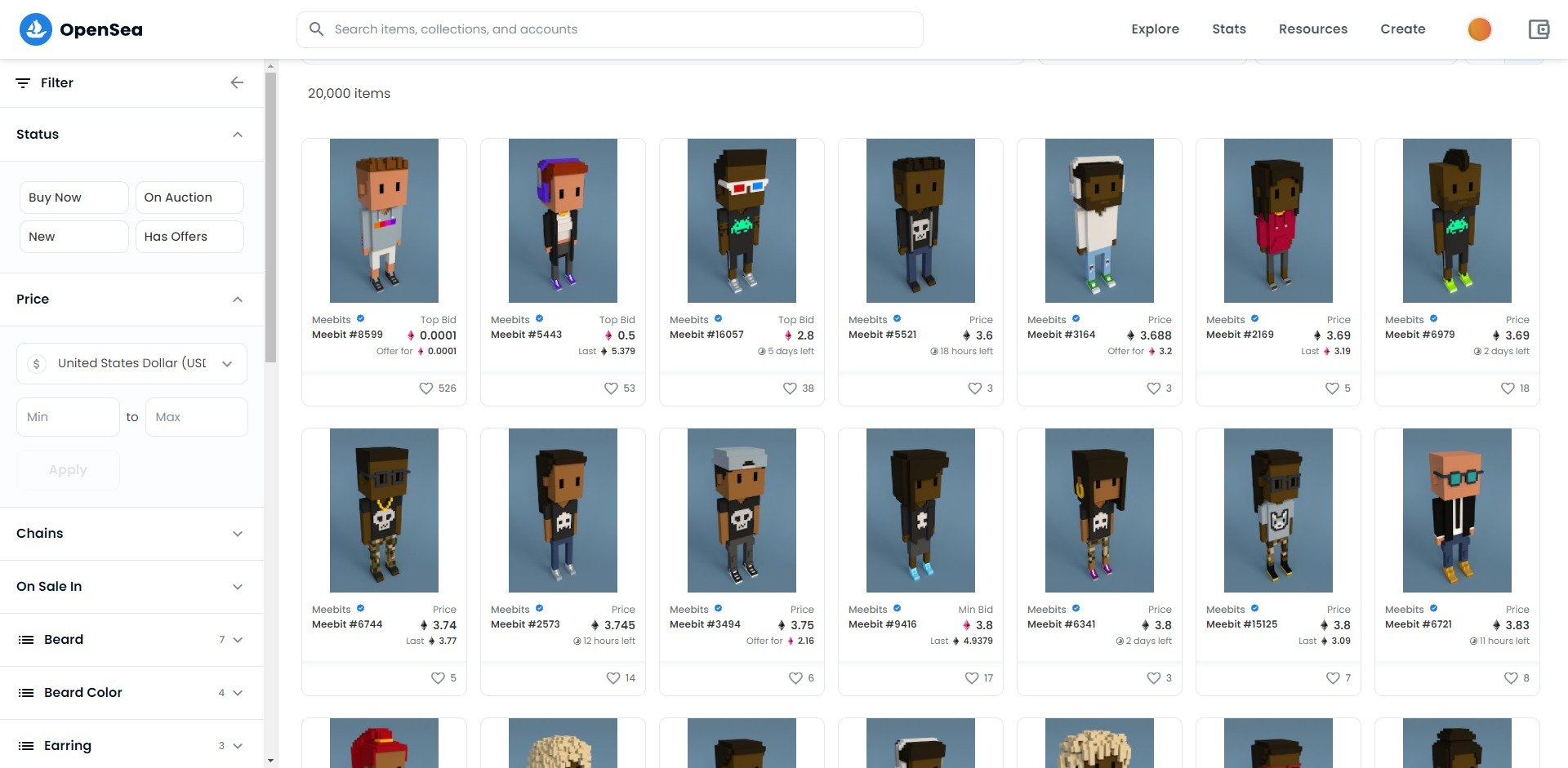Image resolution: width=1568 pixels, height=768 pixels.
Task: Open Meebits collection link on #5443 card
Action: pos(510,320)
